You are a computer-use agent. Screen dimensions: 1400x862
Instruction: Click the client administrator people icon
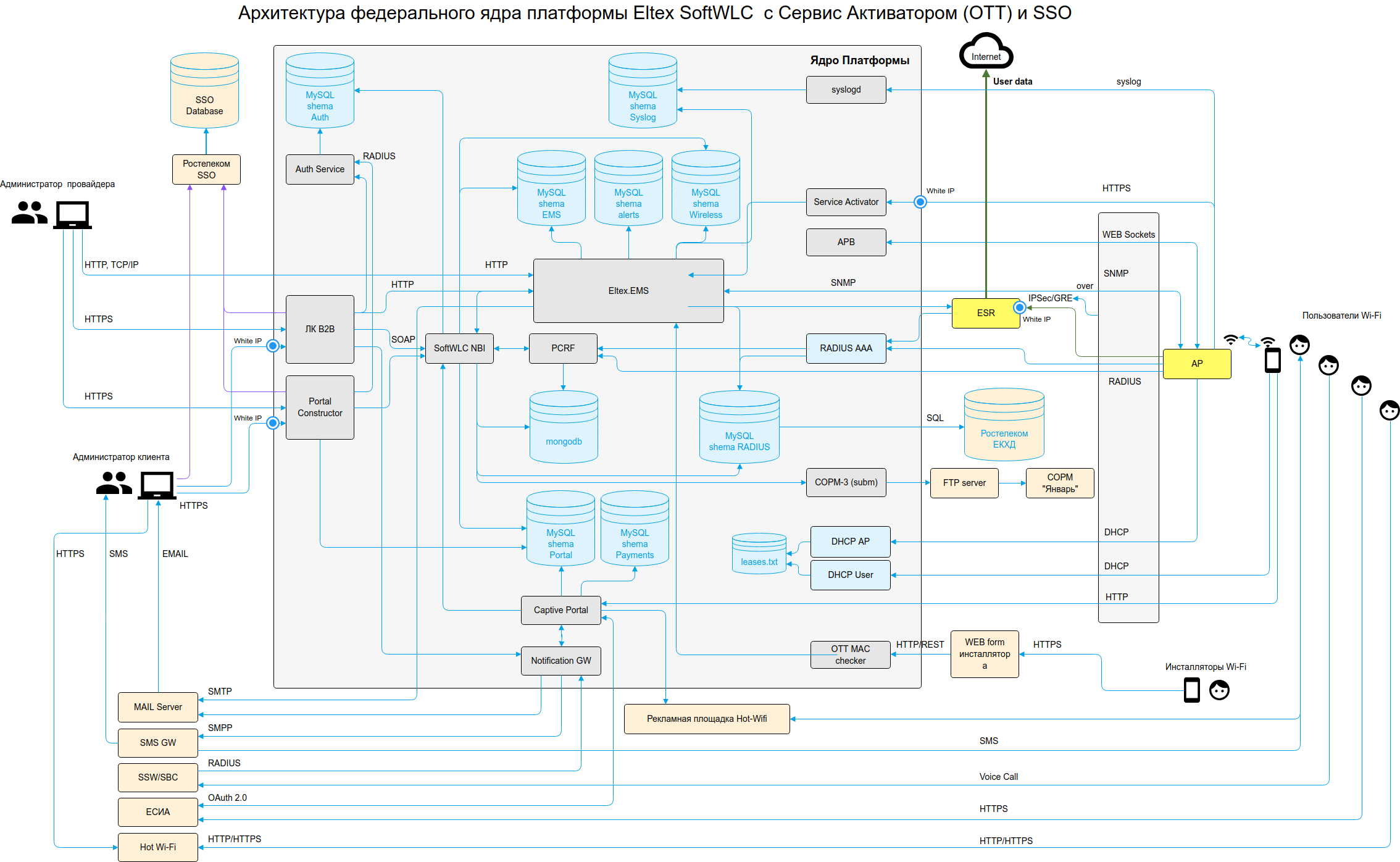point(114,483)
